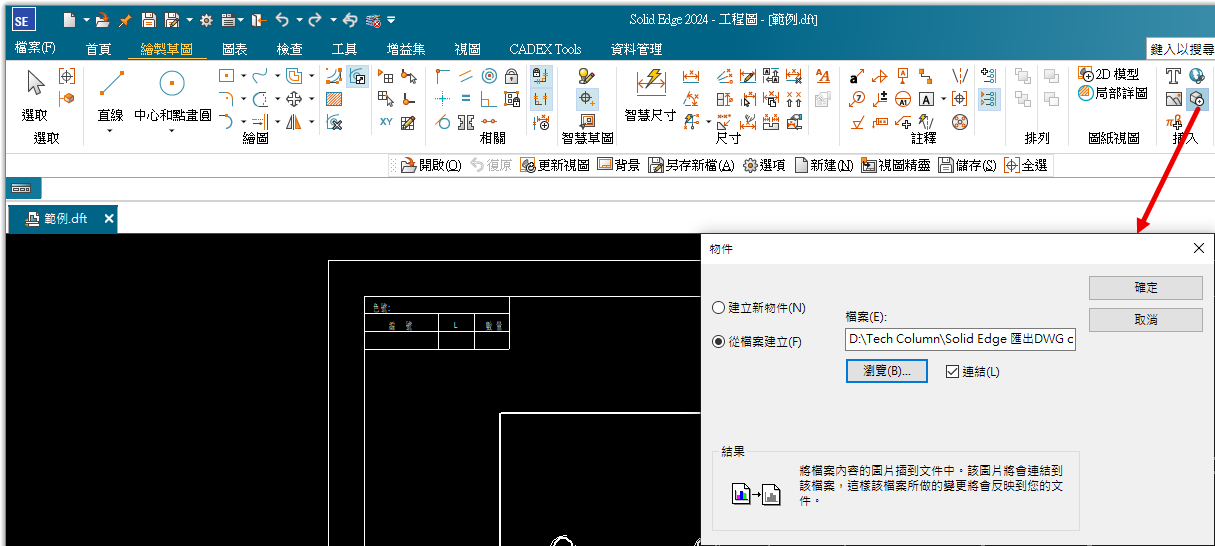Toggle the highlighted annotation alignment button

coord(989,99)
